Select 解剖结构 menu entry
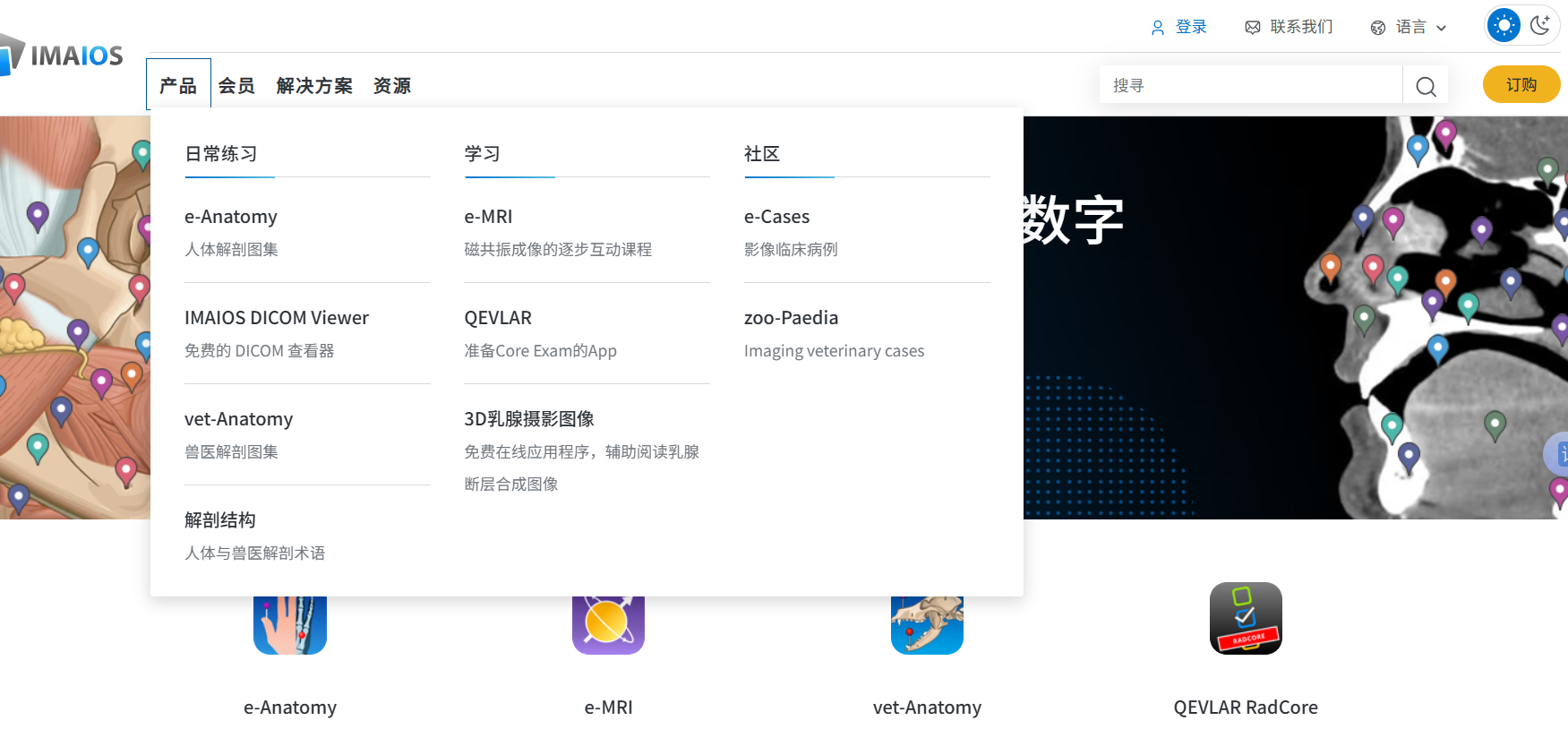The width and height of the screenshot is (1568, 729). tap(220, 520)
